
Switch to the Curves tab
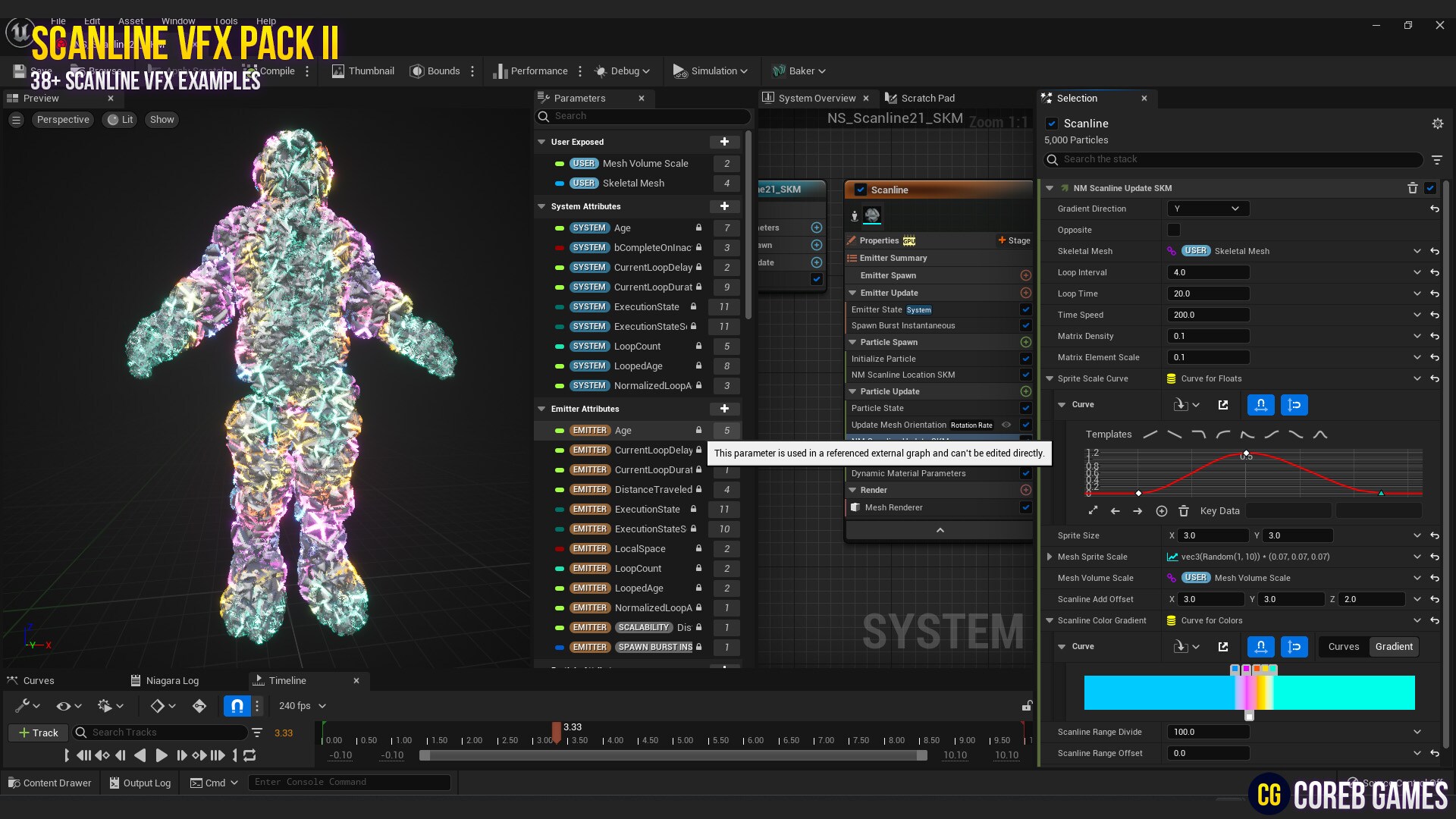pos(31,680)
